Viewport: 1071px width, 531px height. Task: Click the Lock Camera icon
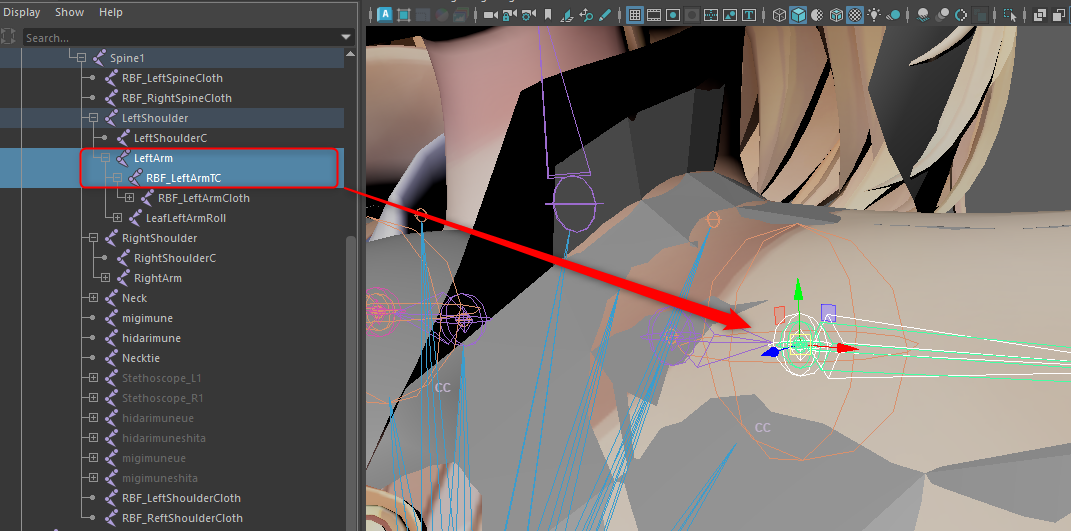(x=510, y=14)
